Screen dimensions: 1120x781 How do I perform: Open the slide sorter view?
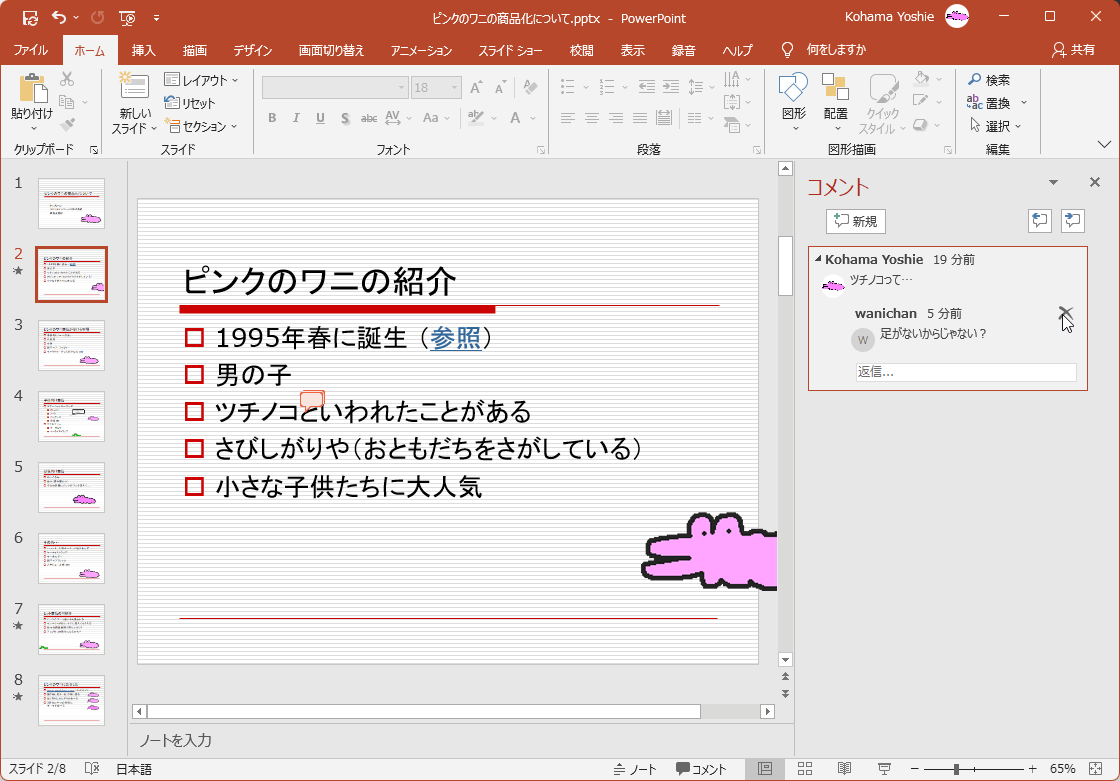pyautogui.click(x=805, y=769)
